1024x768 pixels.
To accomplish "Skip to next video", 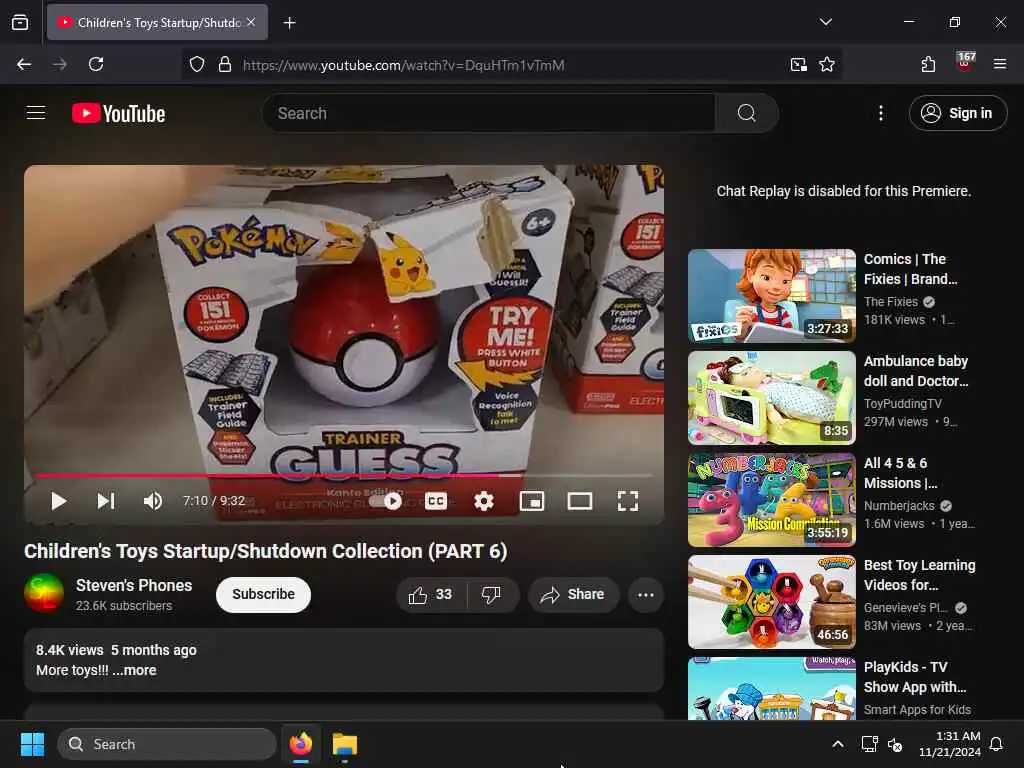I will point(106,501).
